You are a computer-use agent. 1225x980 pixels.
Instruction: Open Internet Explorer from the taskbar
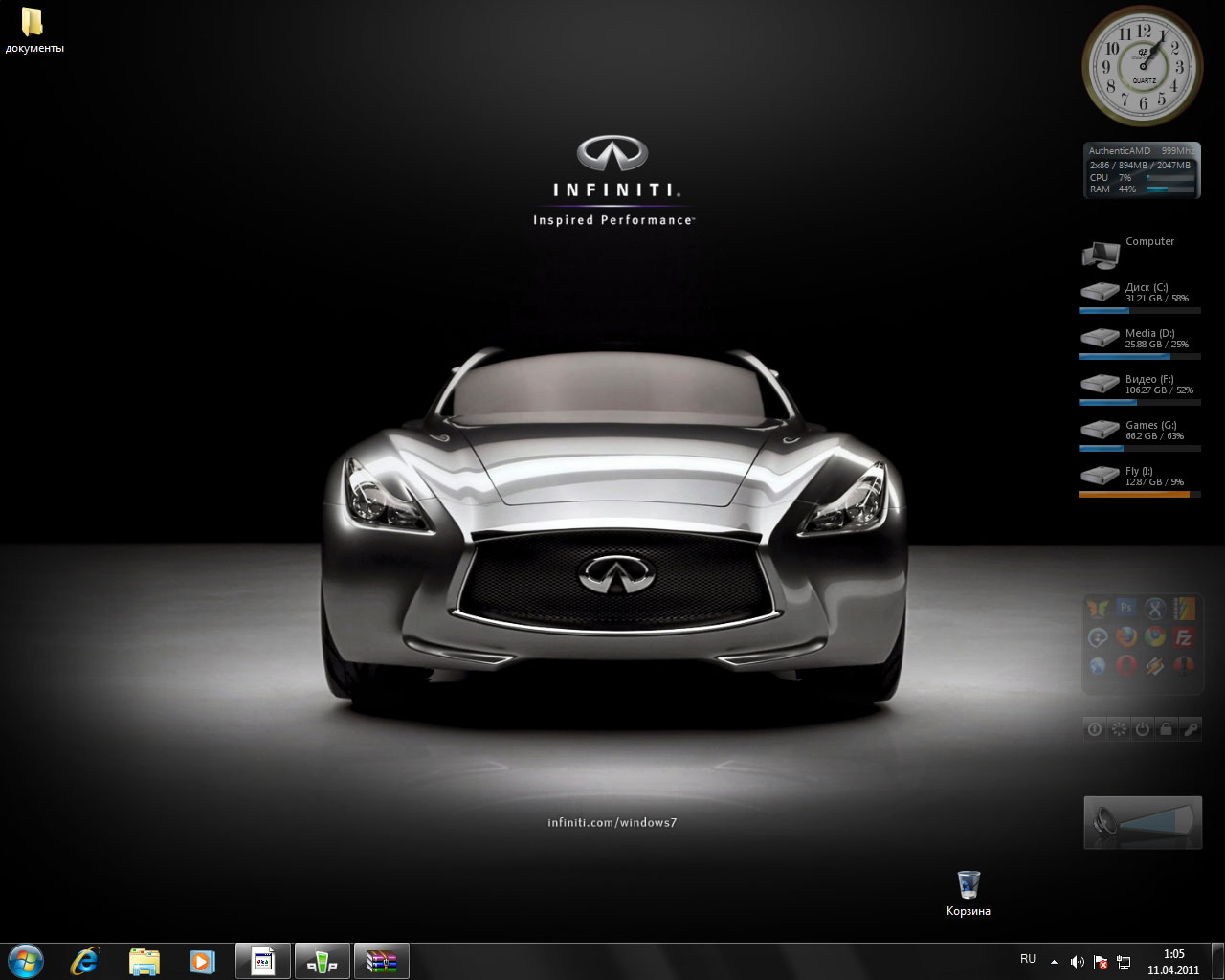(x=85, y=961)
